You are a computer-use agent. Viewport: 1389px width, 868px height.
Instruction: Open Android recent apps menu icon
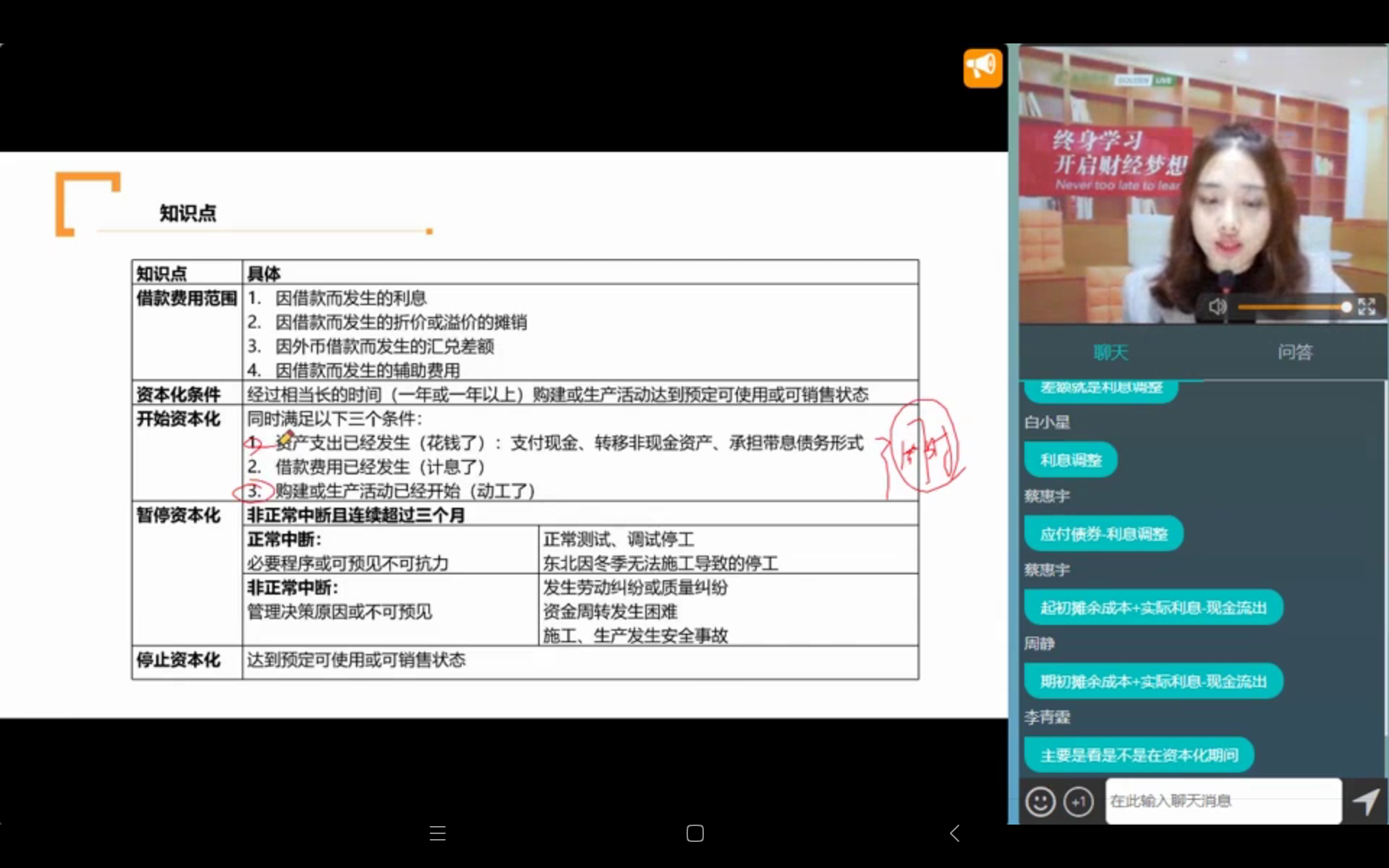point(437,833)
